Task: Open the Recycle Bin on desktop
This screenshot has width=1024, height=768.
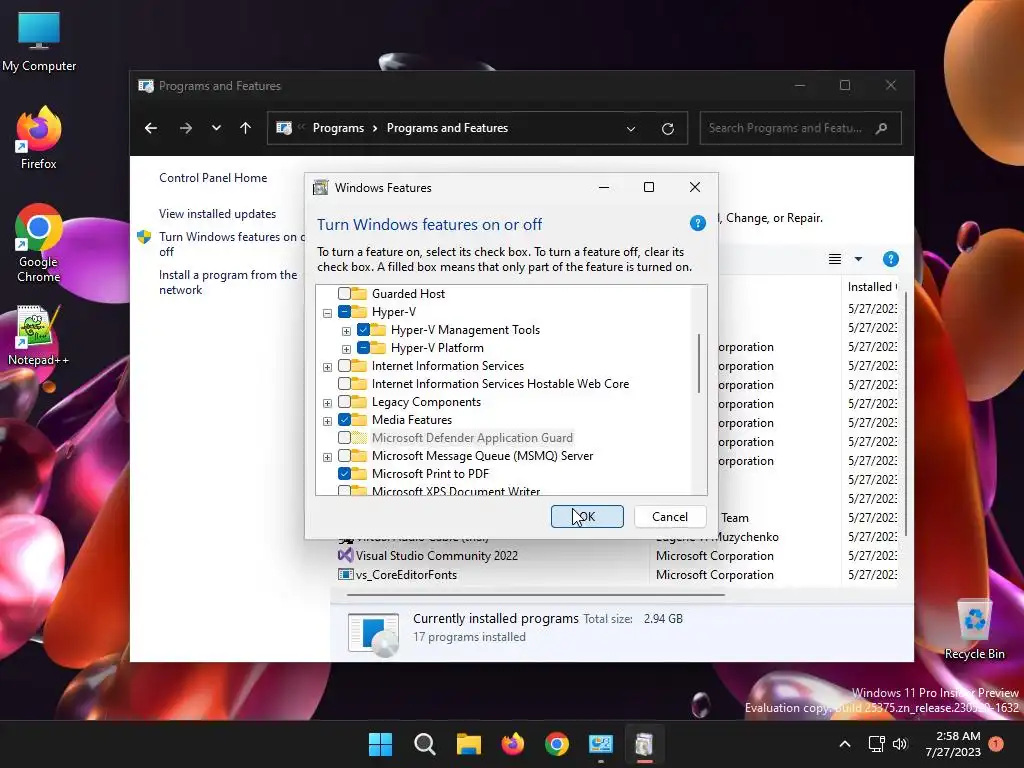Action: (974, 630)
